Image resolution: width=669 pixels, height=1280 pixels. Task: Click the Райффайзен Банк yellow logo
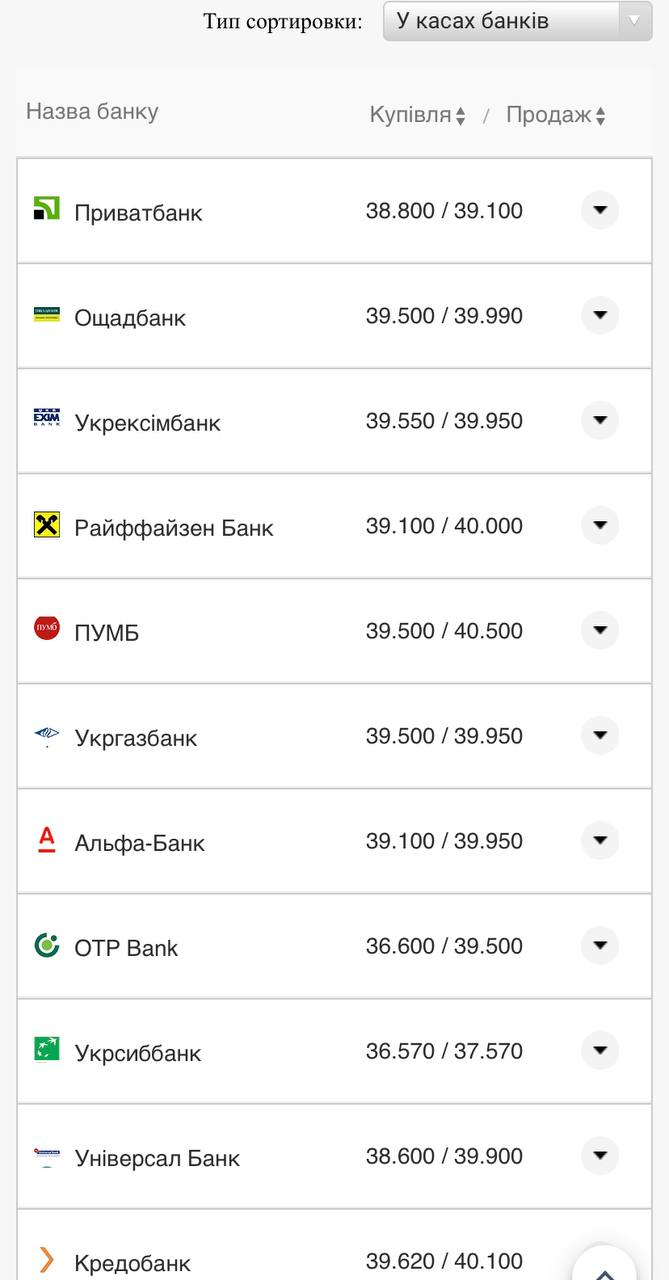pos(47,524)
